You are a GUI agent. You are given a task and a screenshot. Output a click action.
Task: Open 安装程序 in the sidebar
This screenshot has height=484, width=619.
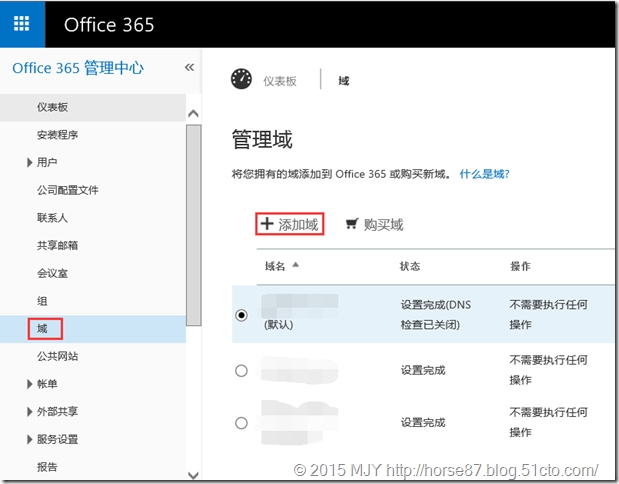[x=58, y=135]
